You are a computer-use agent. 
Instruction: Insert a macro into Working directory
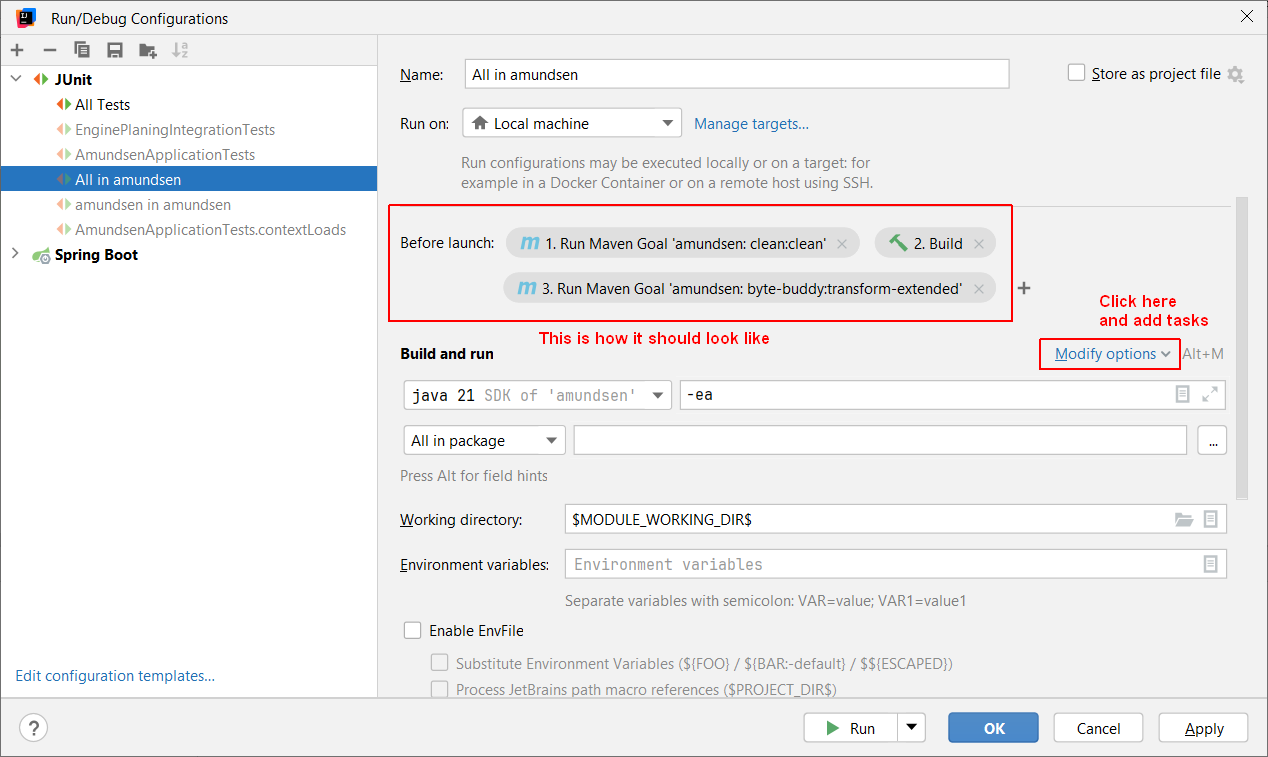point(1211,520)
